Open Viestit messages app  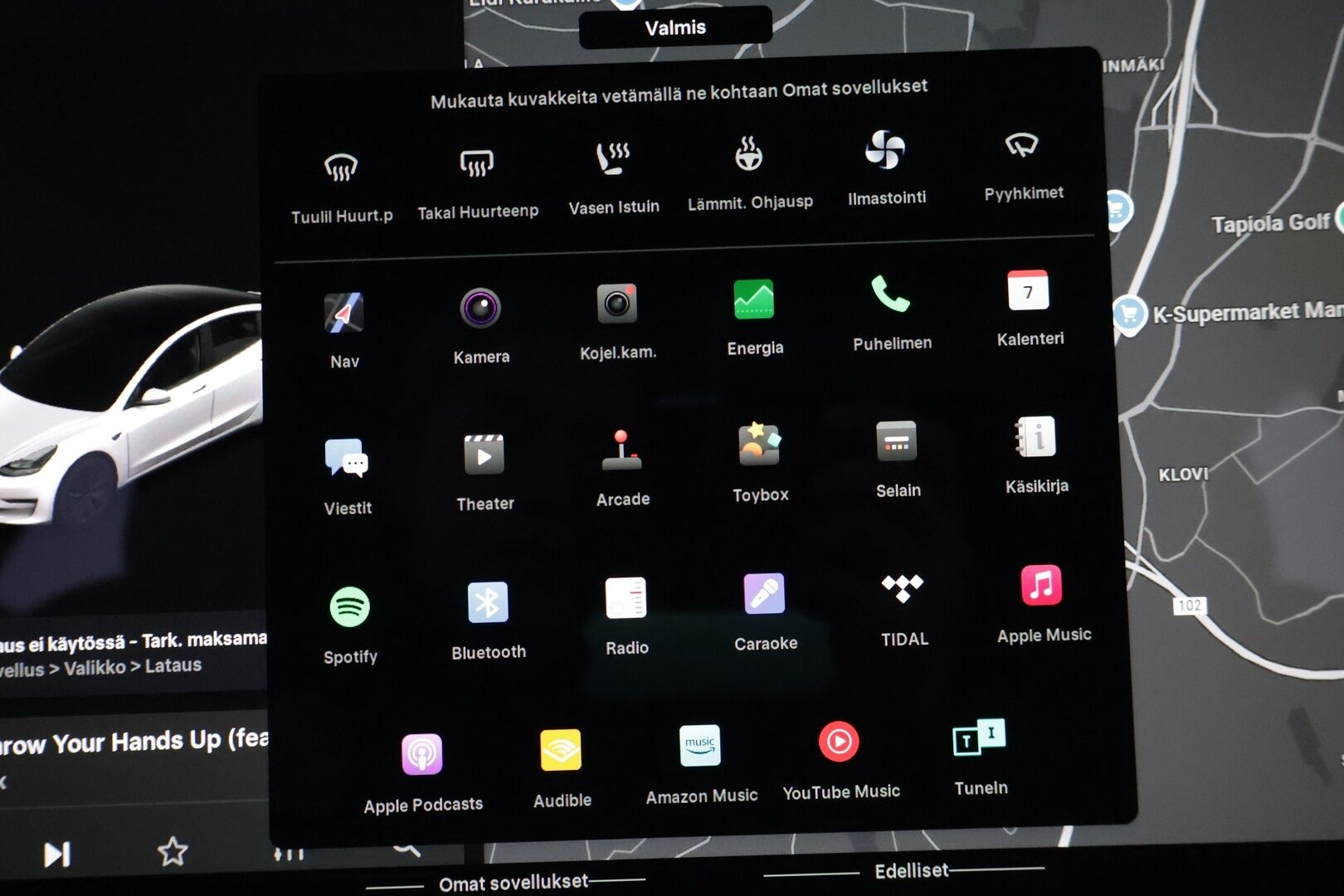tap(346, 459)
